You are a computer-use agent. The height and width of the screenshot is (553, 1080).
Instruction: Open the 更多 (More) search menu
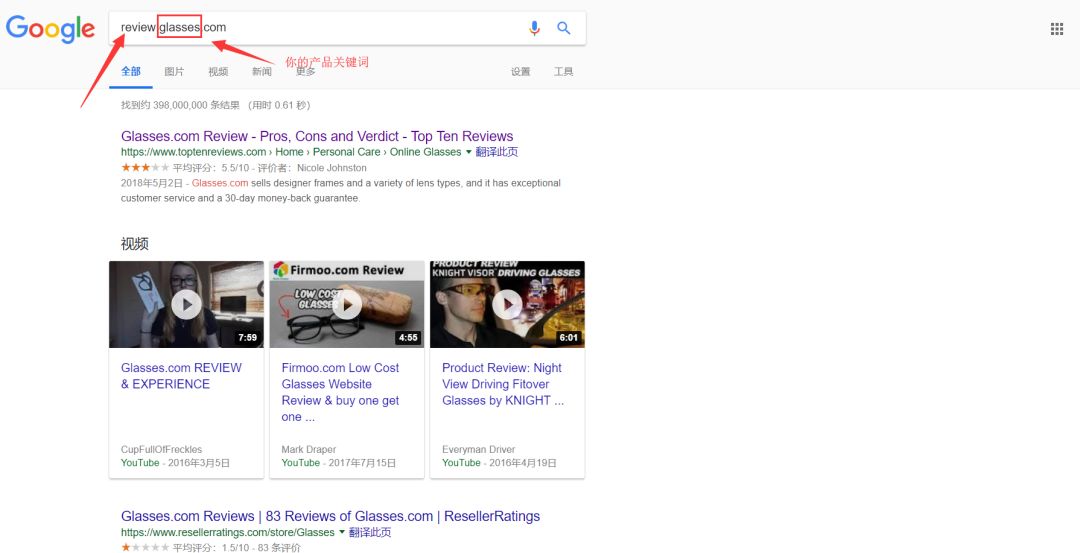(306, 71)
